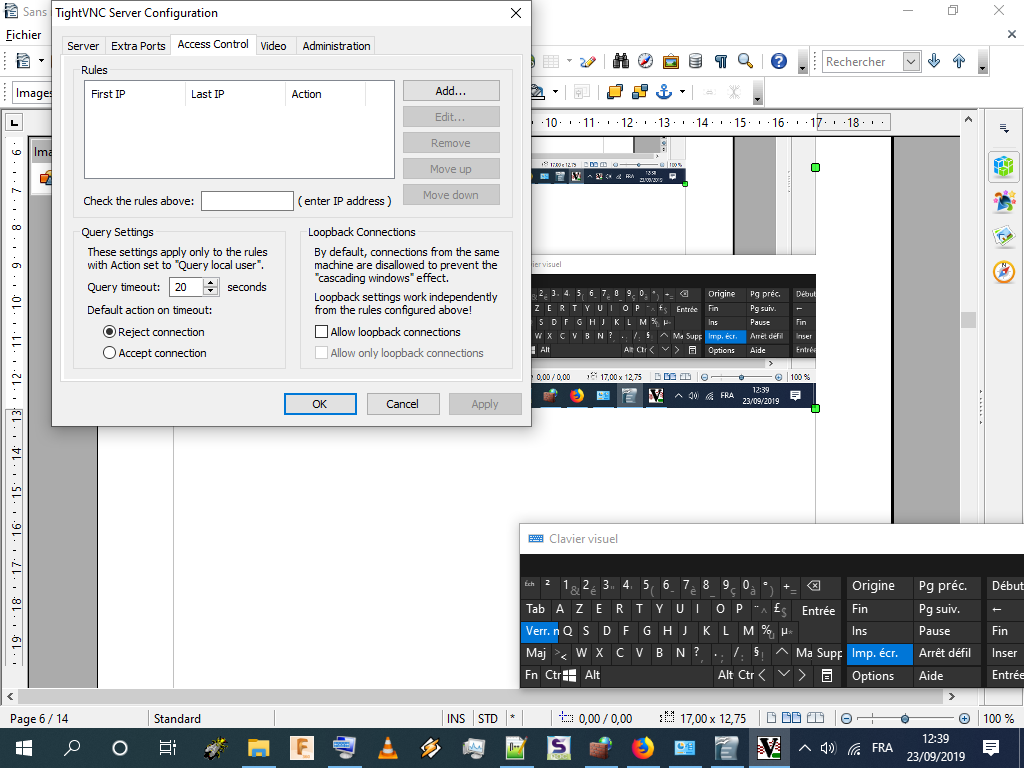This screenshot has height=768, width=1024.
Task: Click the Rechercher search text field
Action: (863, 61)
